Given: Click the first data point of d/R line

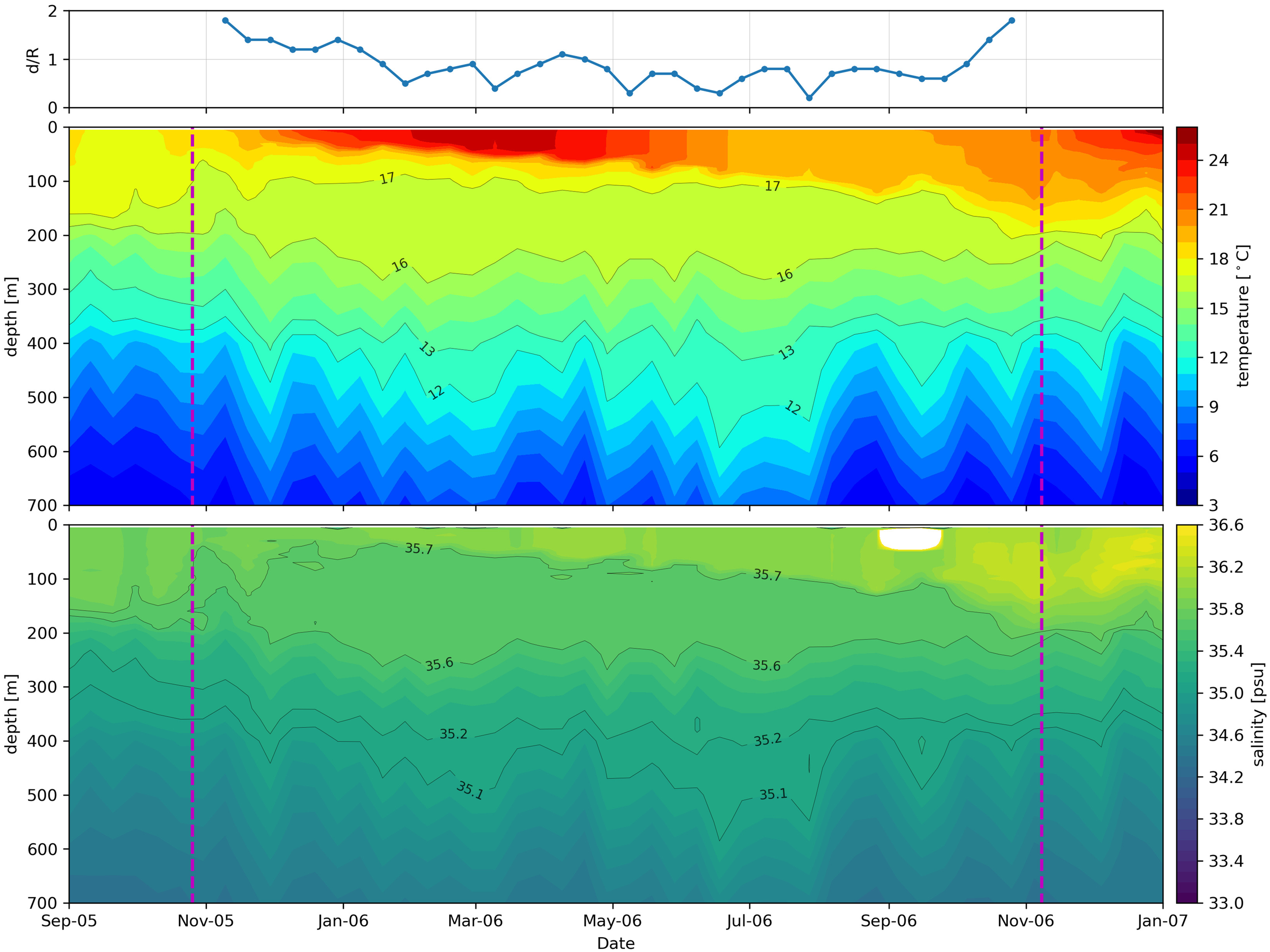Looking at the screenshot, I should click(x=225, y=21).
